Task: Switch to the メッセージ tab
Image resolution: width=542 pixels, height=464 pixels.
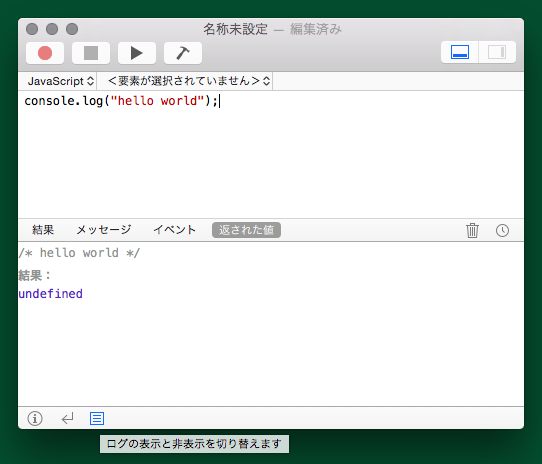Action: pos(104,230)
